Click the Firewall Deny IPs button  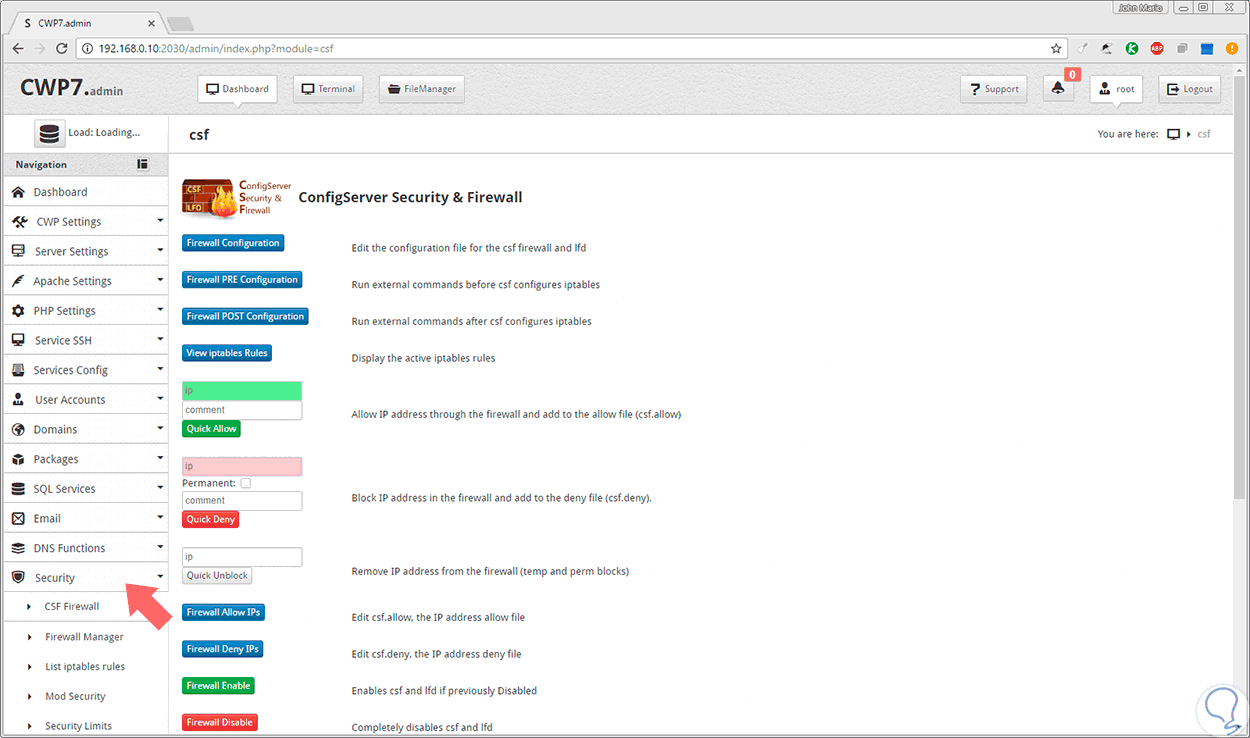223,649
